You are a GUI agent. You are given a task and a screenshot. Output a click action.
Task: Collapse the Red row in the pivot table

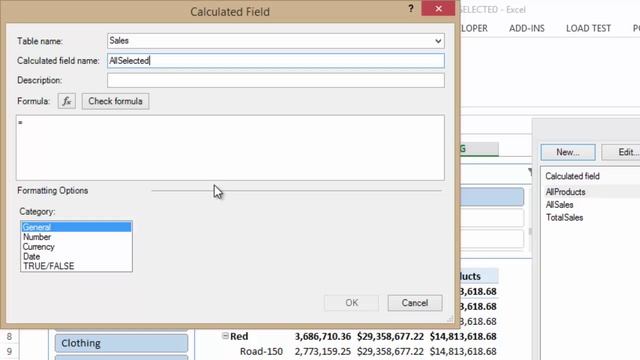[x=225, y=336]
